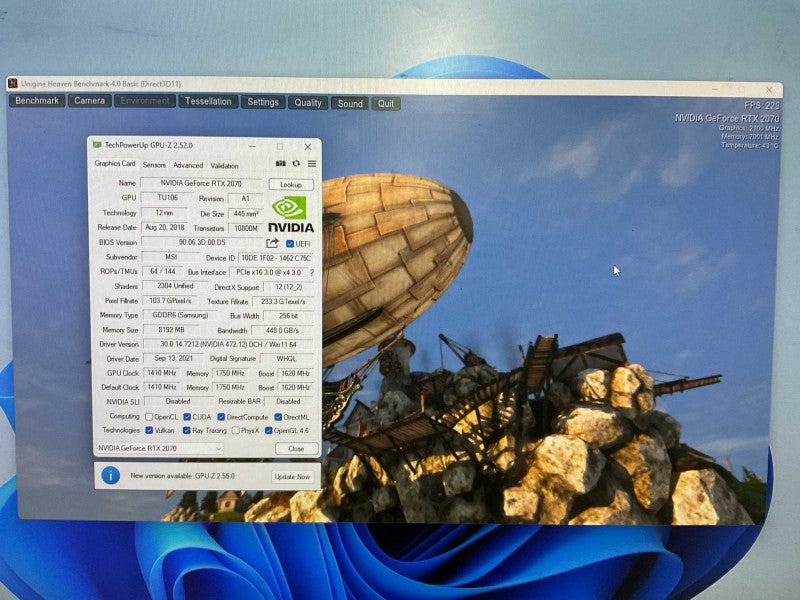Toggle Sound in Heaven Benchmark

click(x=349, y=104)
